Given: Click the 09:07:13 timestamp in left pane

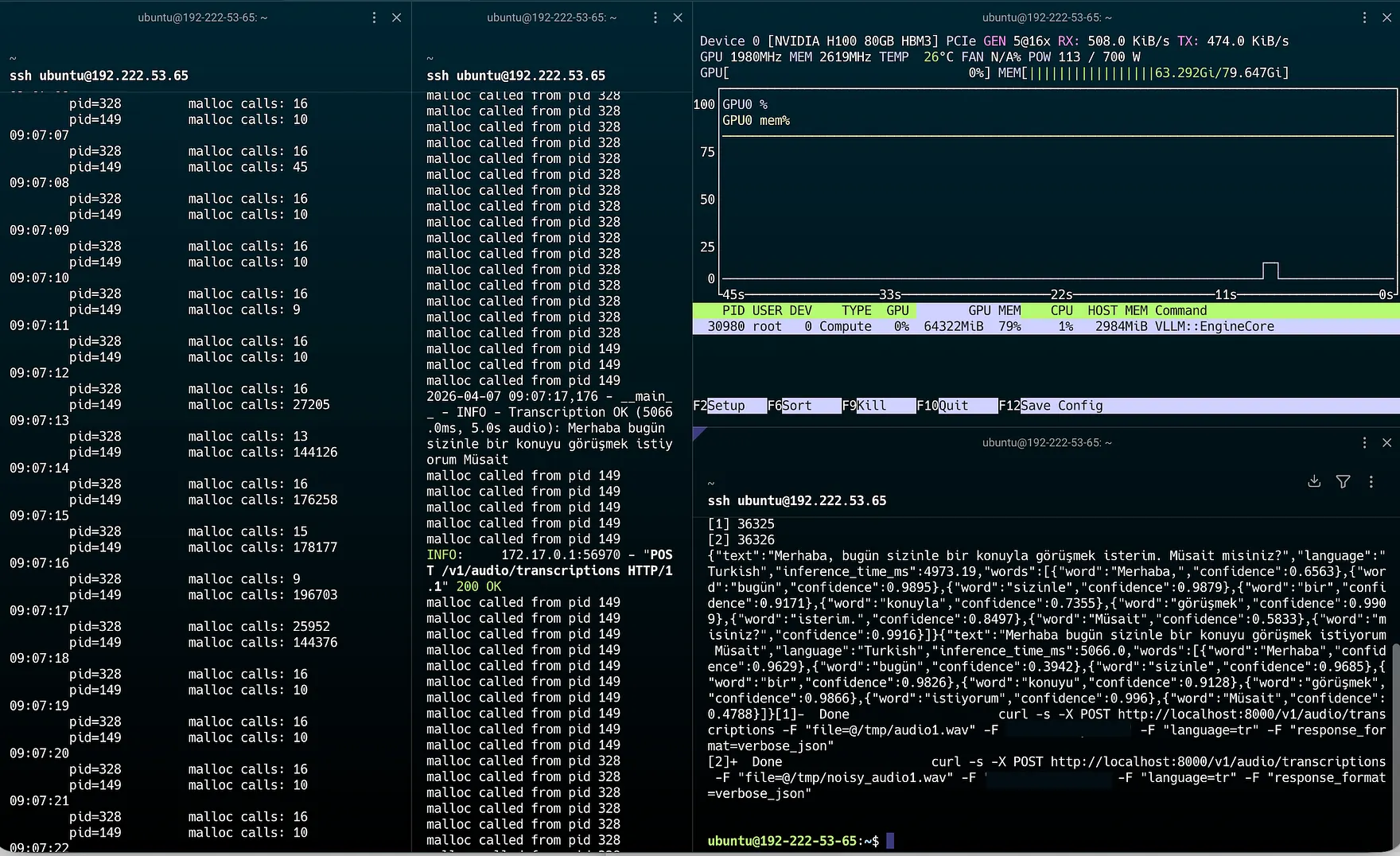Looking at the screenshot, I should click(39, 421).
